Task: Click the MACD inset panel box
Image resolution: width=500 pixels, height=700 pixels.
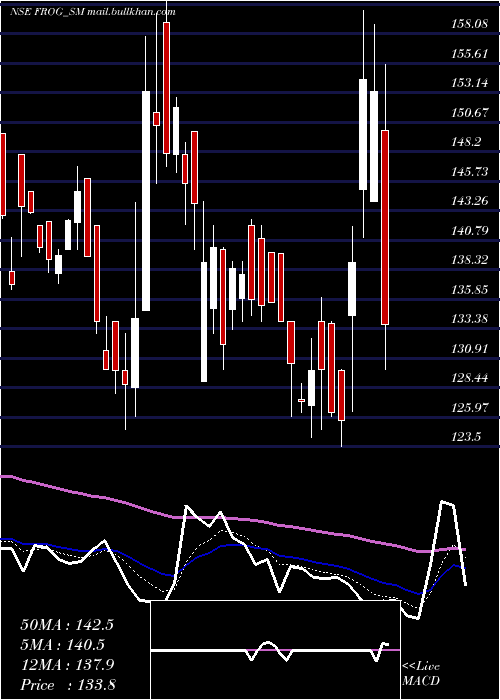Action: pyautogui.click(x=275, y=650)
